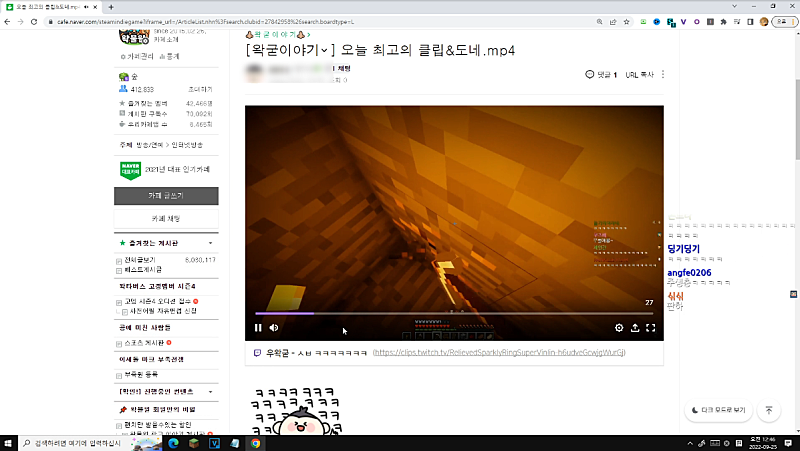Open the tab search chevron in title bar
This screenshot has width=800, height=451.
pos(735,6)
